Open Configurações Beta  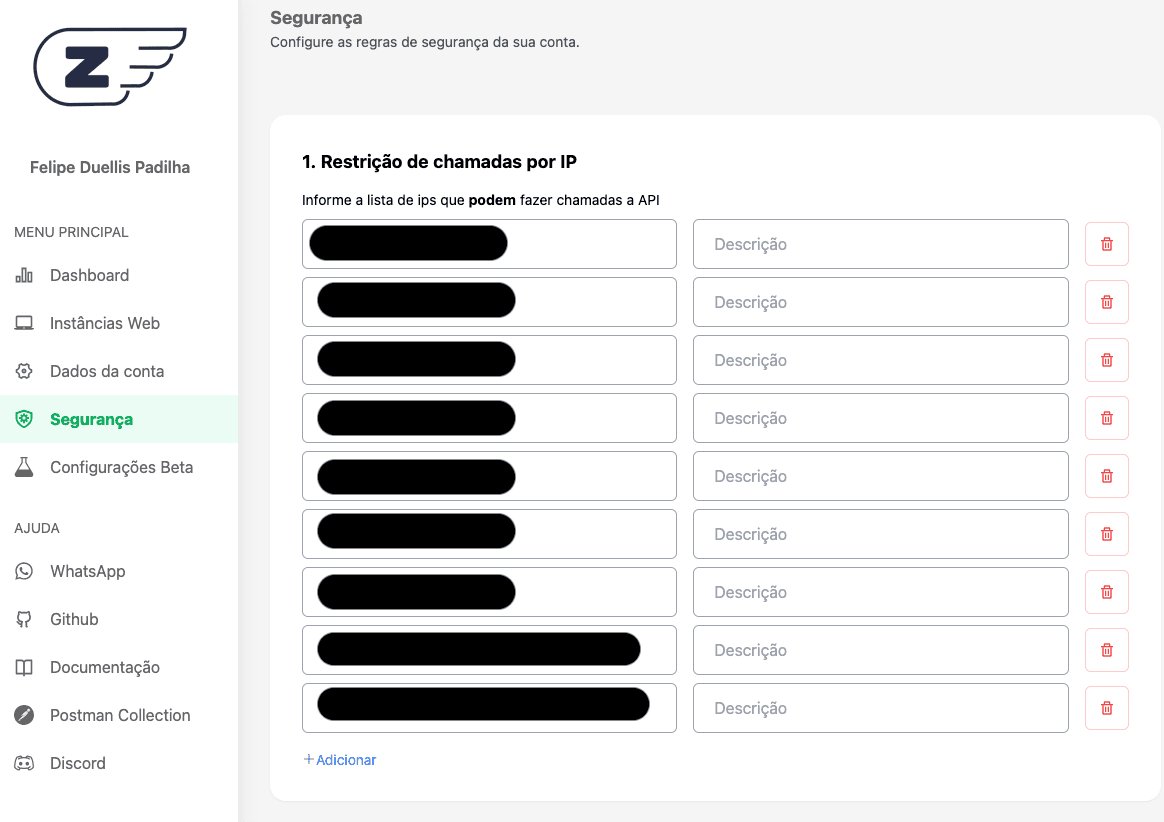(121, 467)
